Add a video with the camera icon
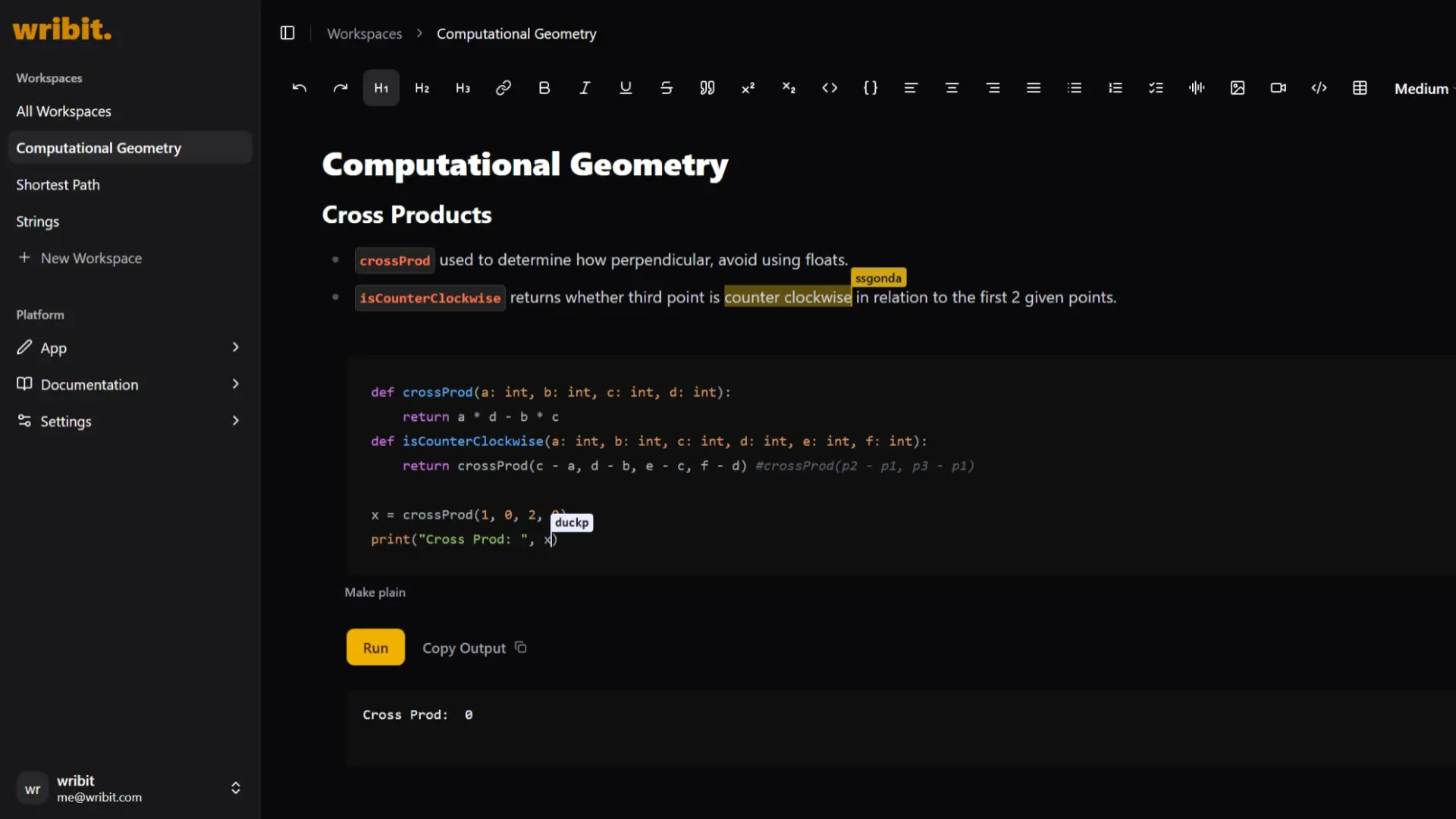This screenshot has height=819, width=1456. point(1279,88)
